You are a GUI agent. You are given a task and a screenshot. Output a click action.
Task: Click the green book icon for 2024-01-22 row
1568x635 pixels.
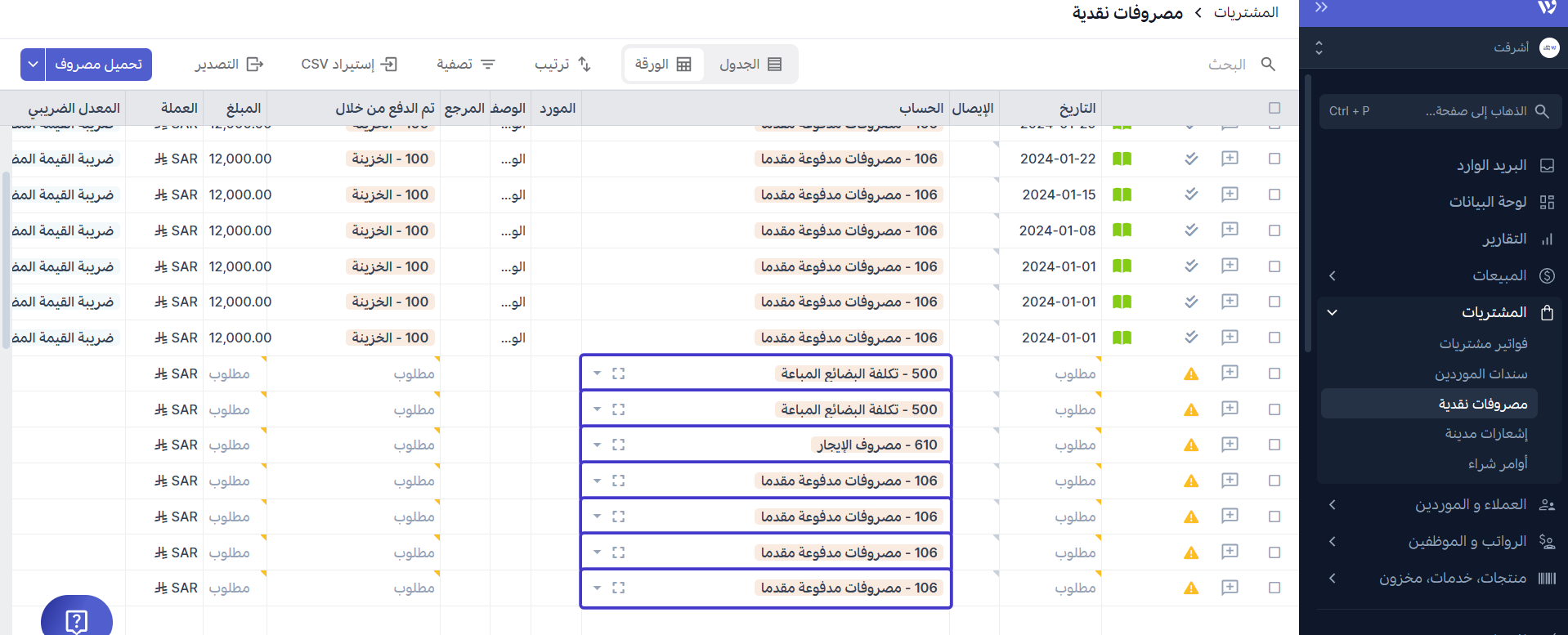coord(1122,159)
